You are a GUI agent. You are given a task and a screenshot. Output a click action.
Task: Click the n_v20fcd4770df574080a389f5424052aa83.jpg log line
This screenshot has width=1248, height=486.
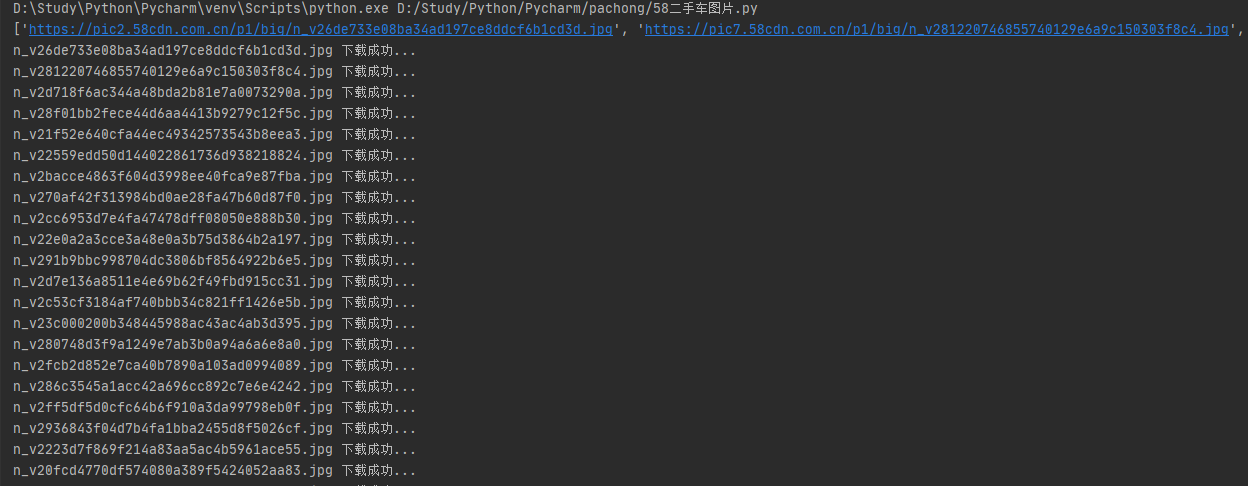pos(215,471)
